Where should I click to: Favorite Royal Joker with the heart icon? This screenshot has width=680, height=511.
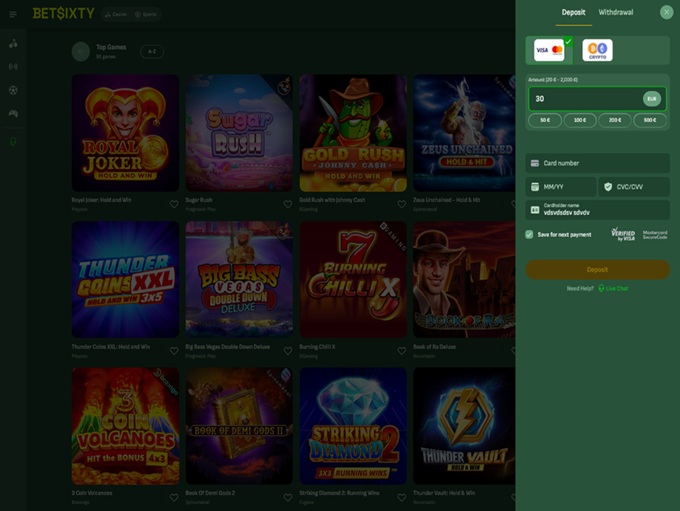(x=174, y=204)
